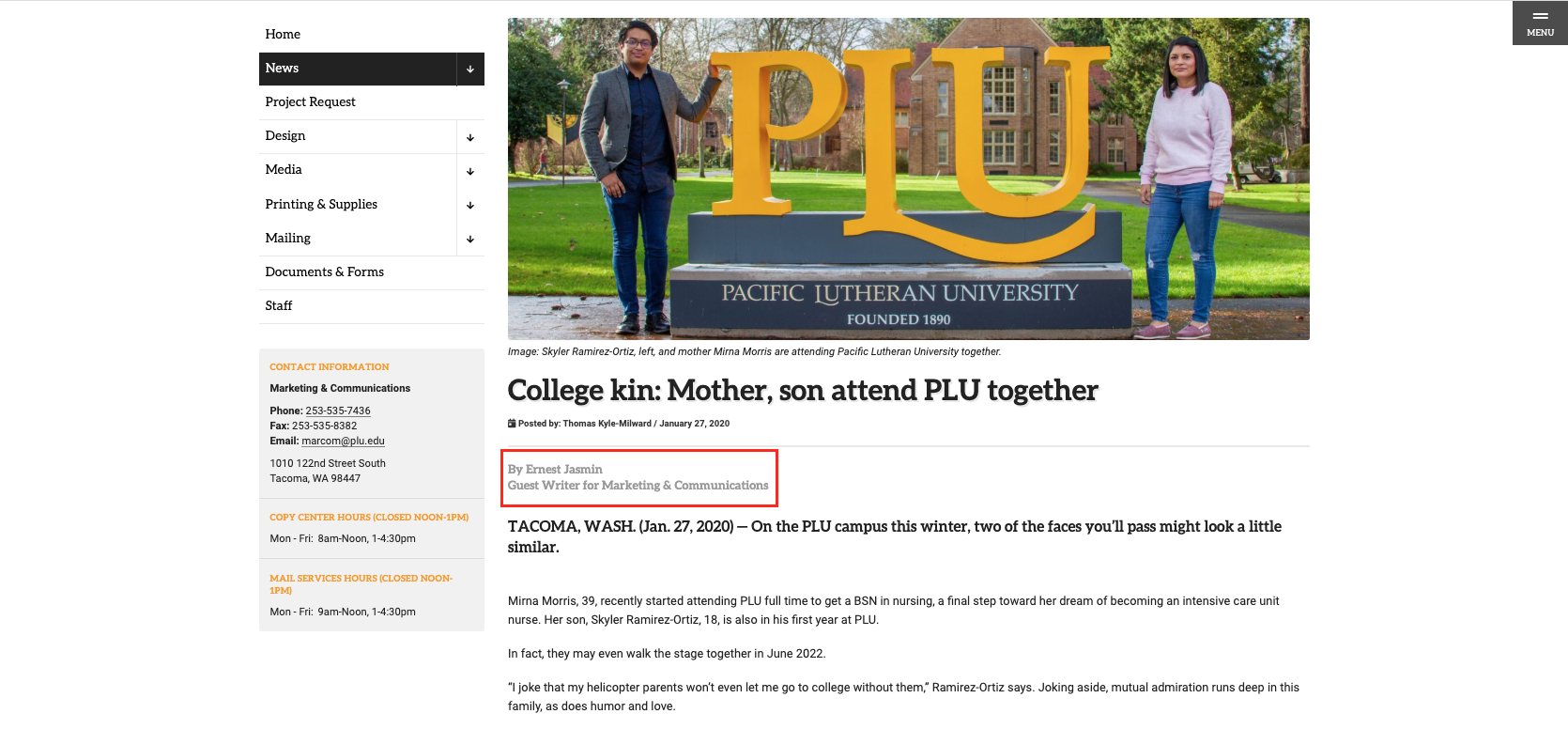This screenshot has height=729, width=1568.
Task: Click Mon - Fri 8am-Noon hours text
Action: coord(343,538)
